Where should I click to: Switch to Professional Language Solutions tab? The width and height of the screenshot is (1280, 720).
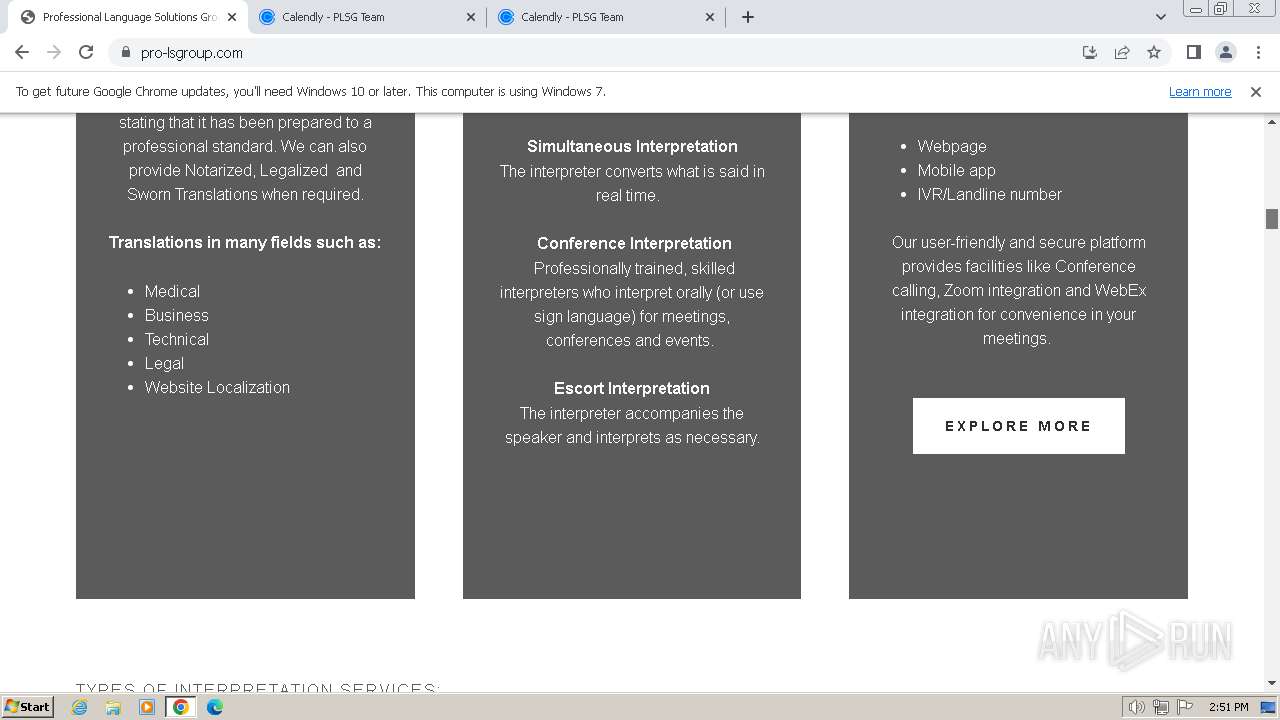point(130,17)
